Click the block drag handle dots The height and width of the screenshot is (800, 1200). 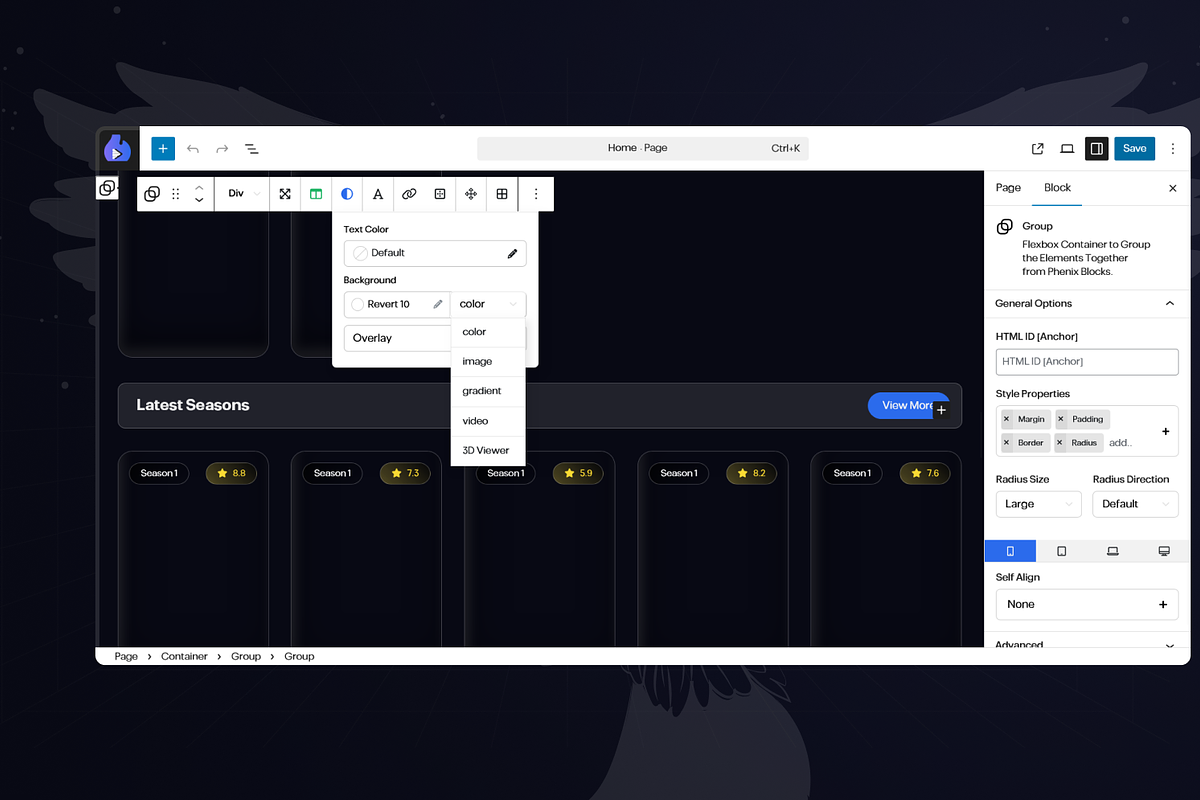click(176, 194)
